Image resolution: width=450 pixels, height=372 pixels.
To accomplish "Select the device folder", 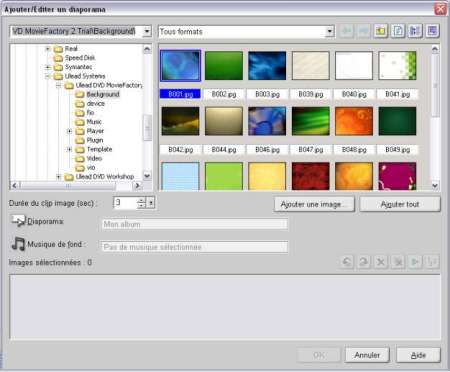I will [x=96, y=104].
